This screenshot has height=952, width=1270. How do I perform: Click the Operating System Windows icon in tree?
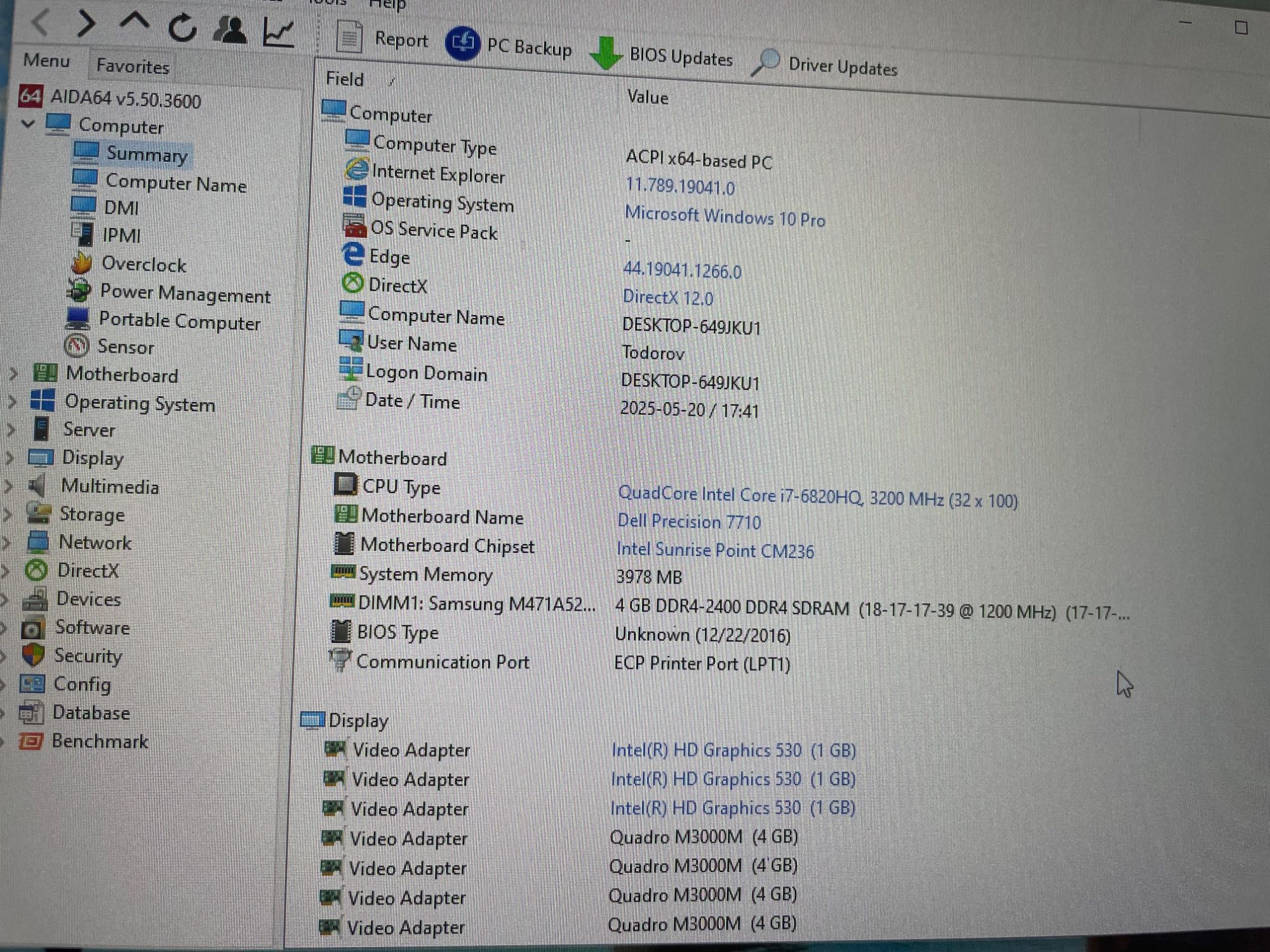click(x=43, y=401)
